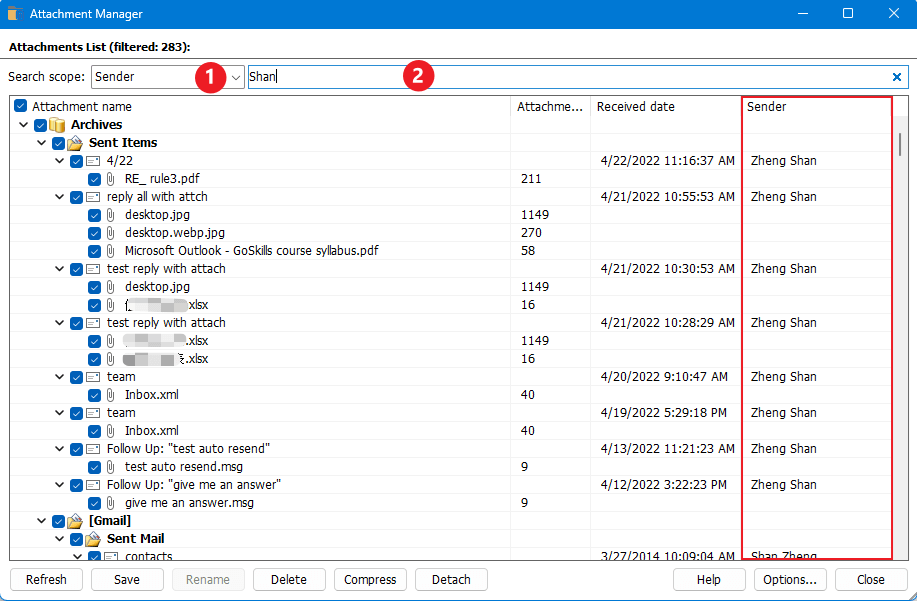Open the Search scope dropdown
This screenshot has width=917, height=601.
pyautogui.click(x=234, y=76)
